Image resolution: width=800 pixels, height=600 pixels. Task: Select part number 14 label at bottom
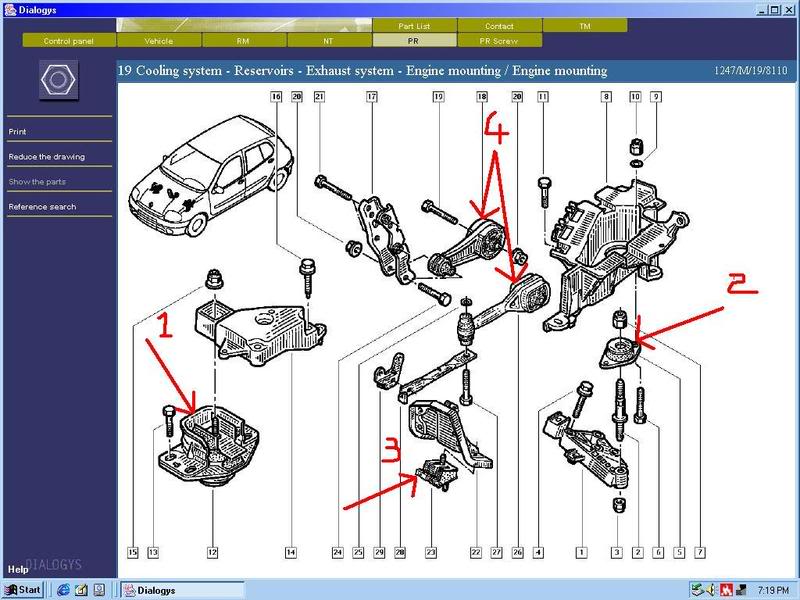(290, 552)
